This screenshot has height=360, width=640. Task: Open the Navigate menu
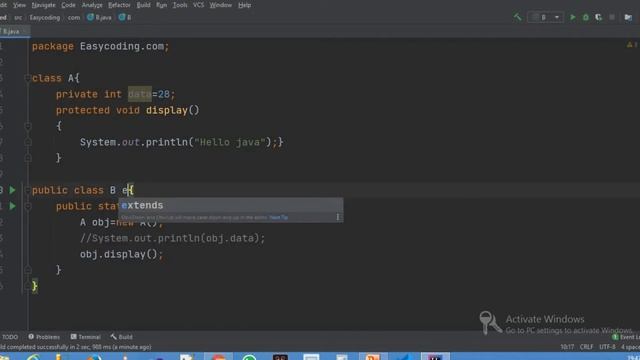[x=43, y=5]
